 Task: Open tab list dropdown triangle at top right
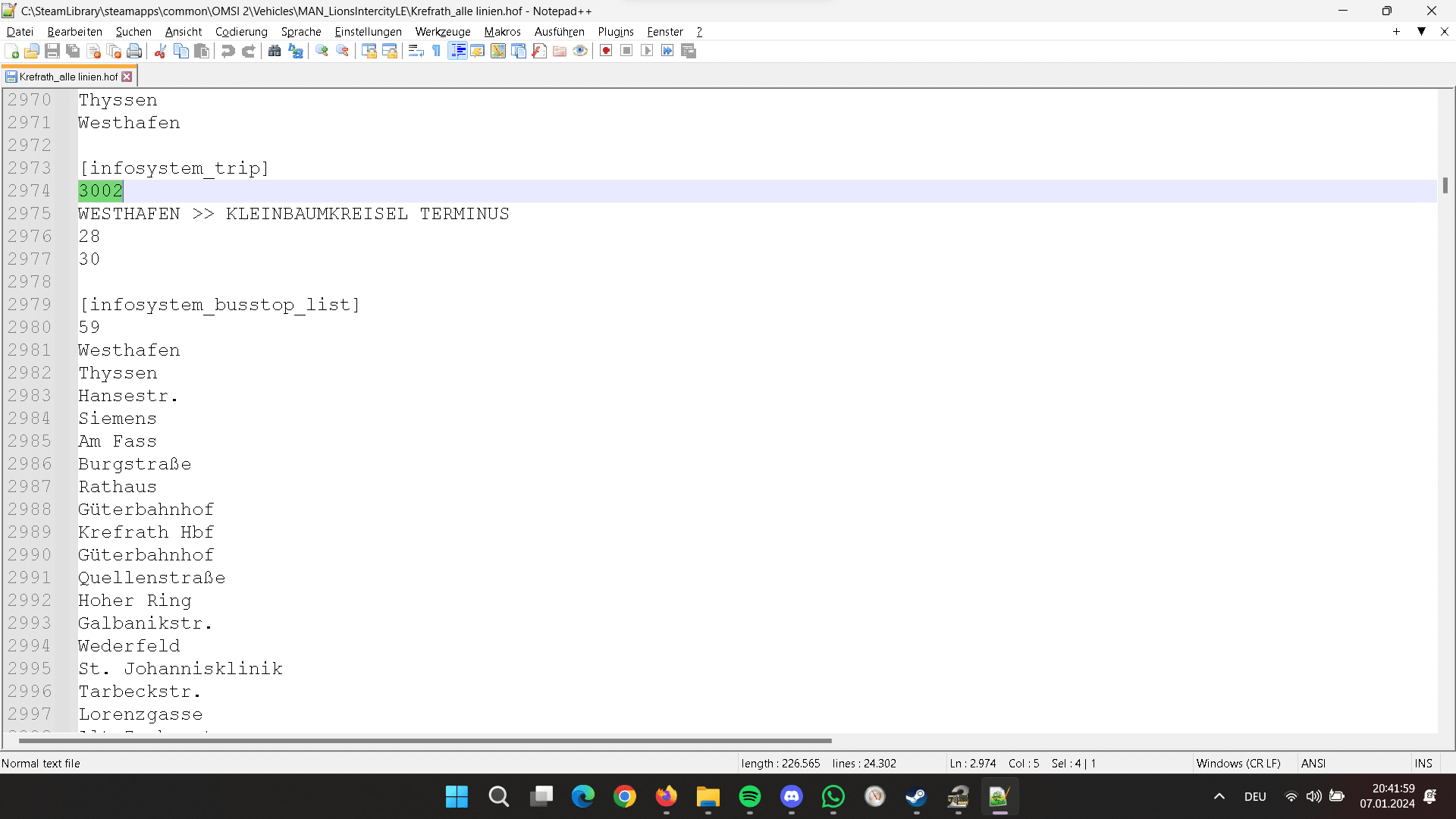[1422, 31]
